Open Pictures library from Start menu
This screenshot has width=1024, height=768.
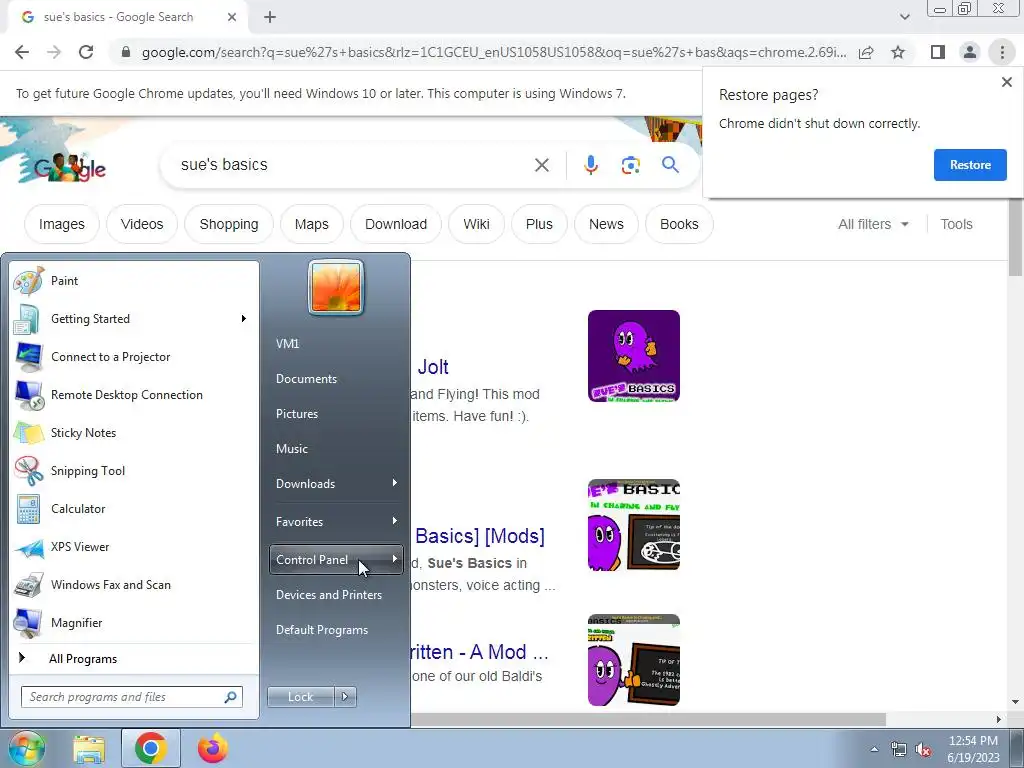click(x=336, y=414)
